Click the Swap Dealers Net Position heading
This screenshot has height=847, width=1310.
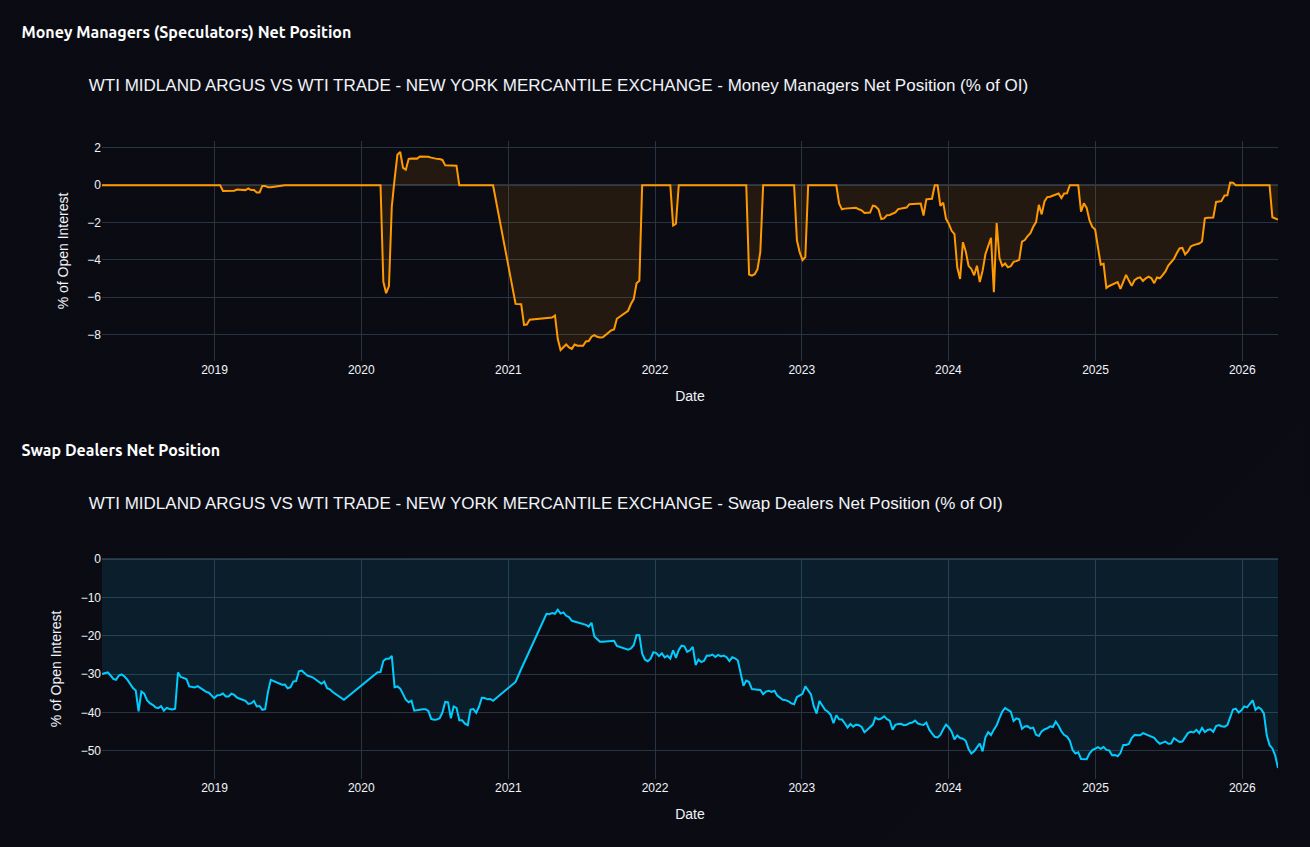pyautogui.click(x=120, y=450)
